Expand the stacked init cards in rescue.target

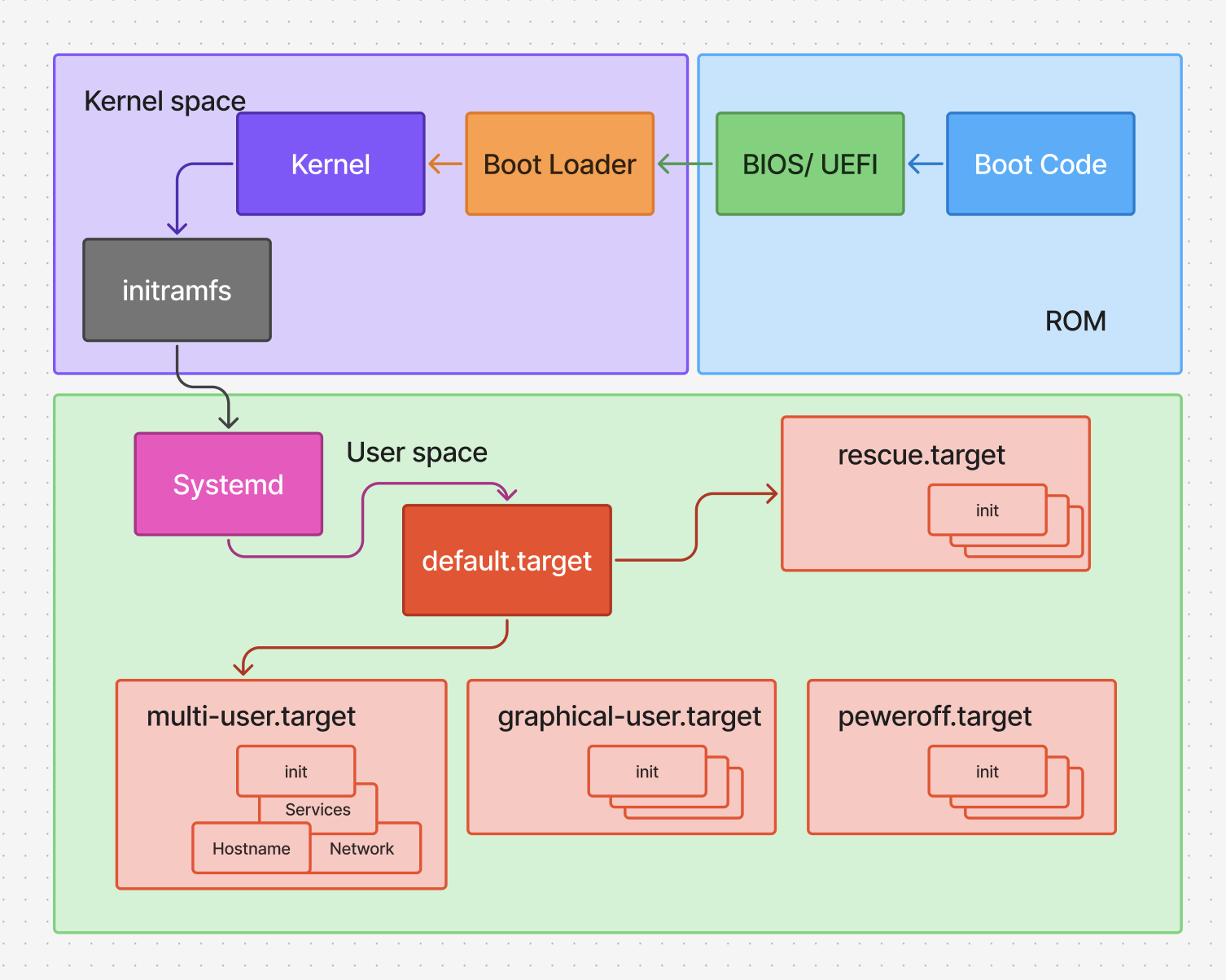coord(987,510)
